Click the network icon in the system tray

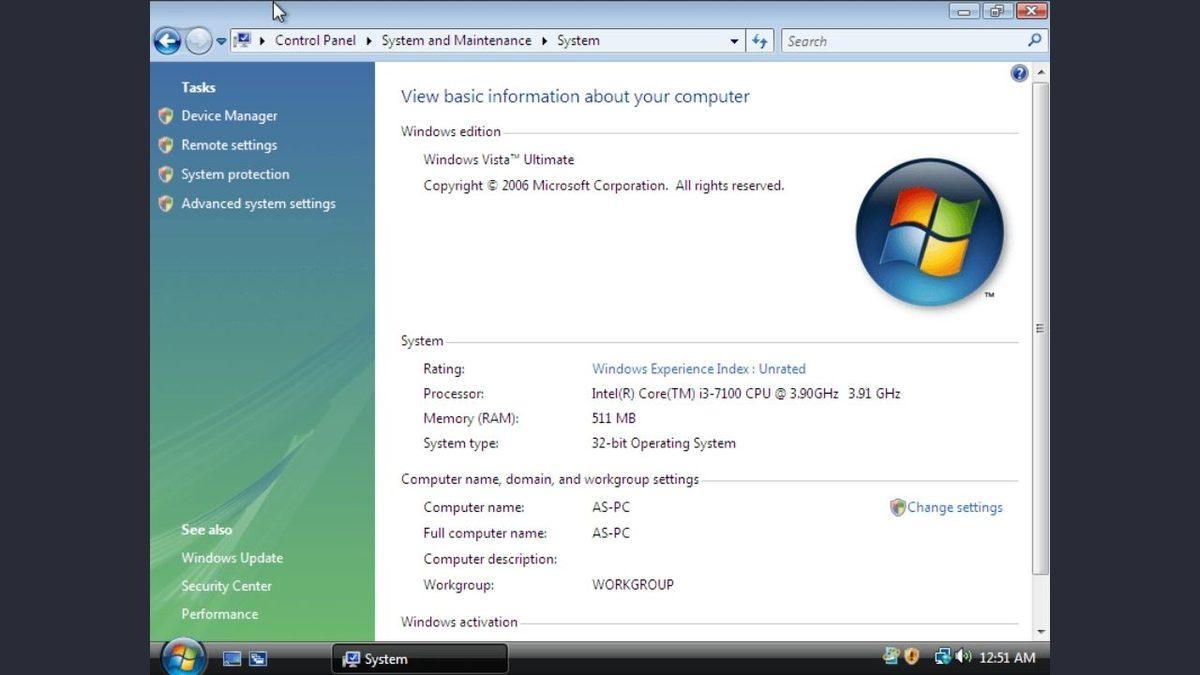click(x=941, y=657)
